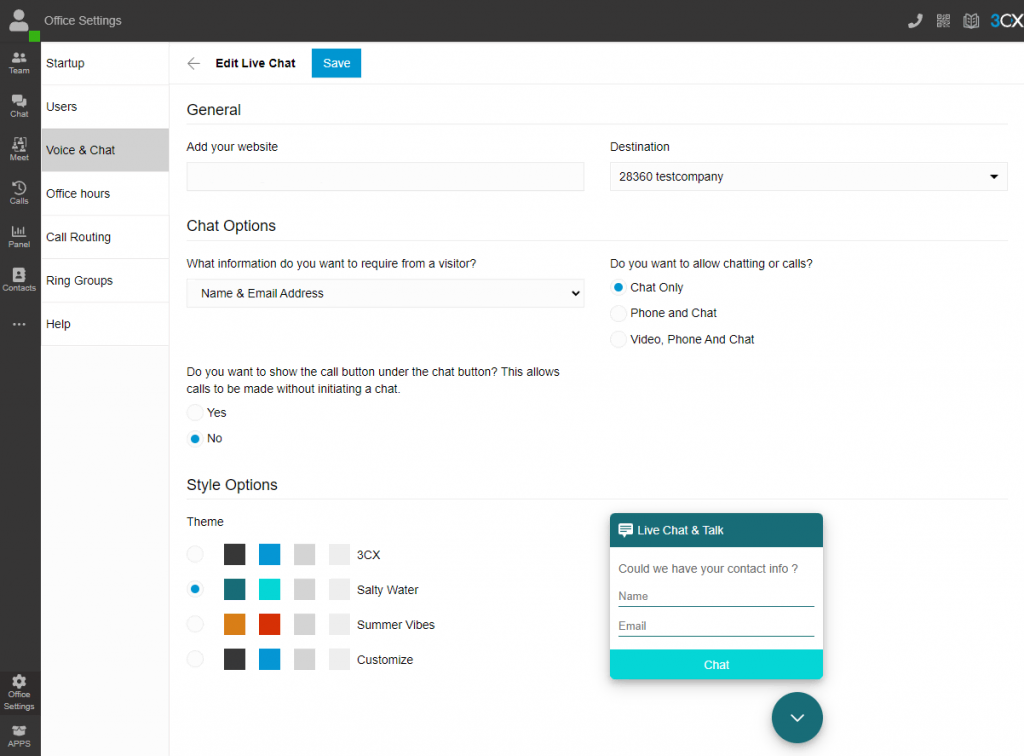Click the Office Settings title text
This screenshot has width=1024, height=756.
(83, 21)
